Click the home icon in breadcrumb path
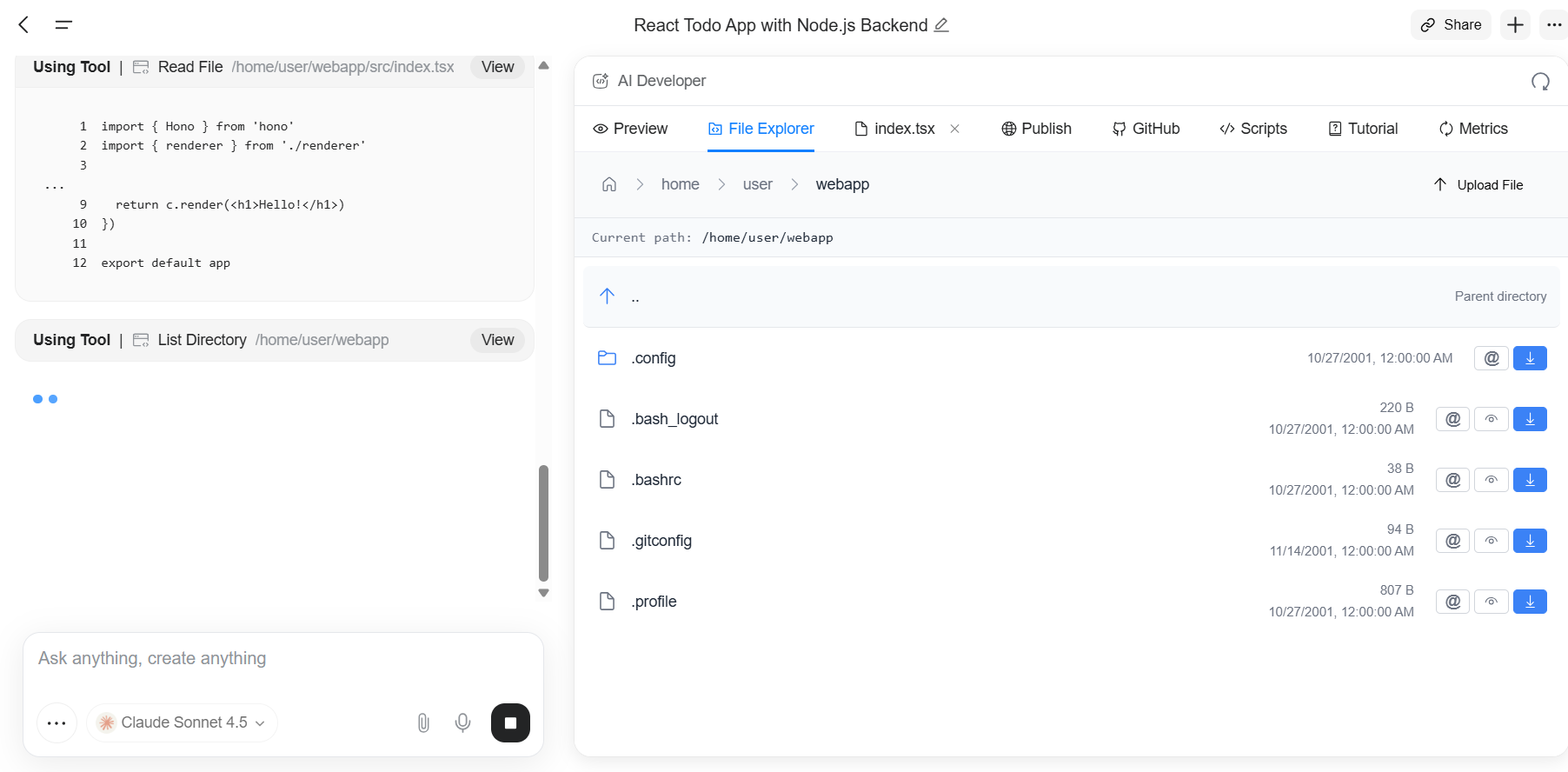The height and width of the screenshot is (772, 1568). (x=609, y=184)
